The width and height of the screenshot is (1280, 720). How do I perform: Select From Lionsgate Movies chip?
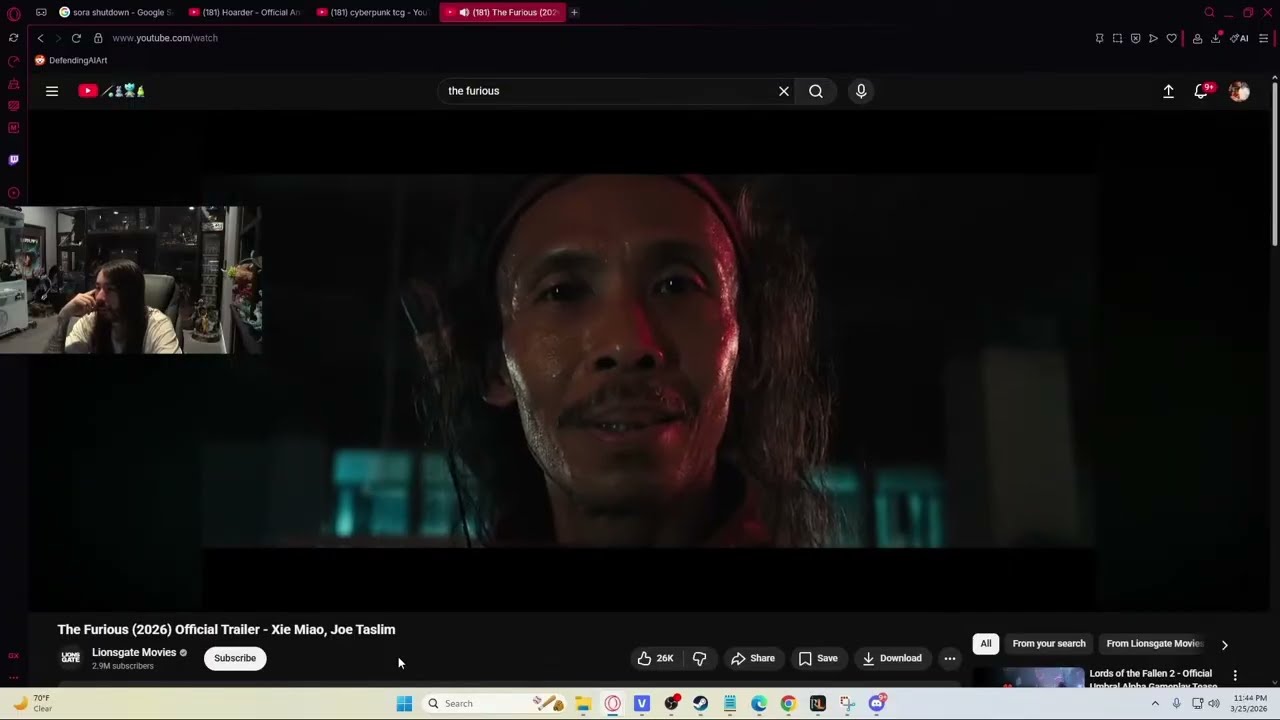1154,644
